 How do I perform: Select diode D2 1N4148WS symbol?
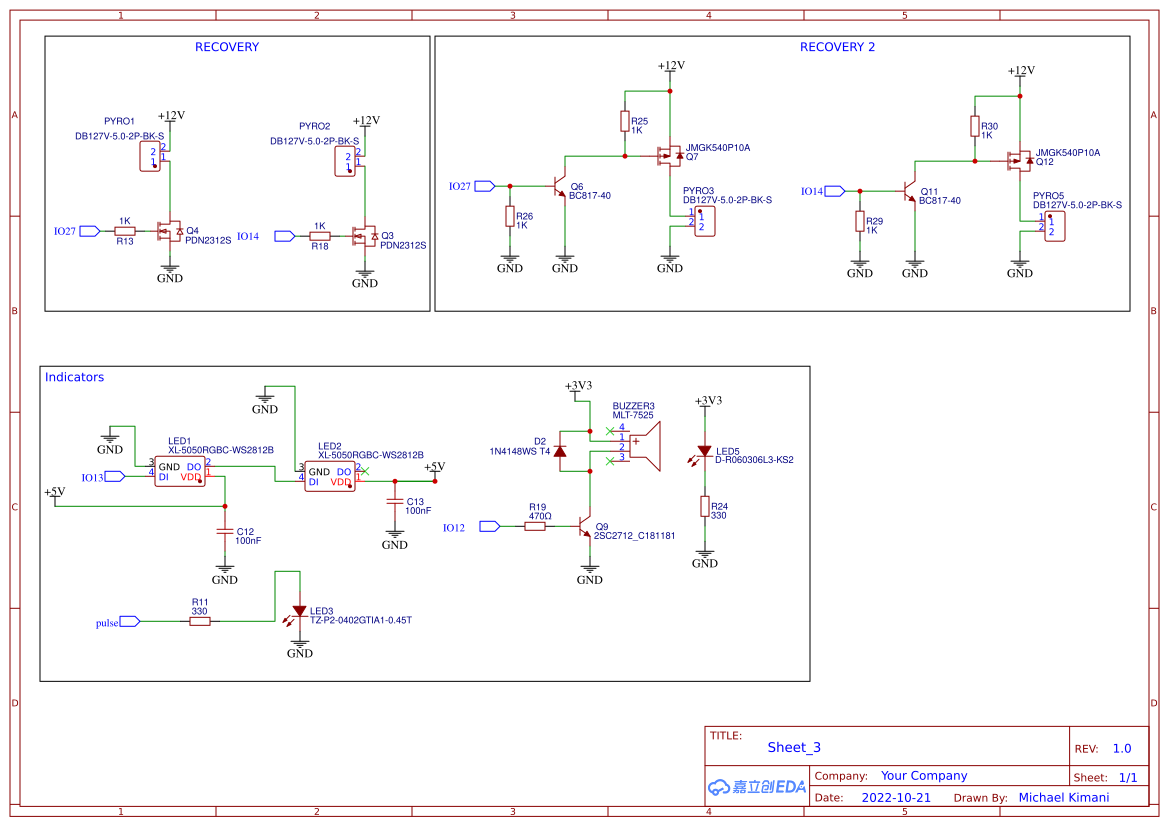[x=560, y=451]
